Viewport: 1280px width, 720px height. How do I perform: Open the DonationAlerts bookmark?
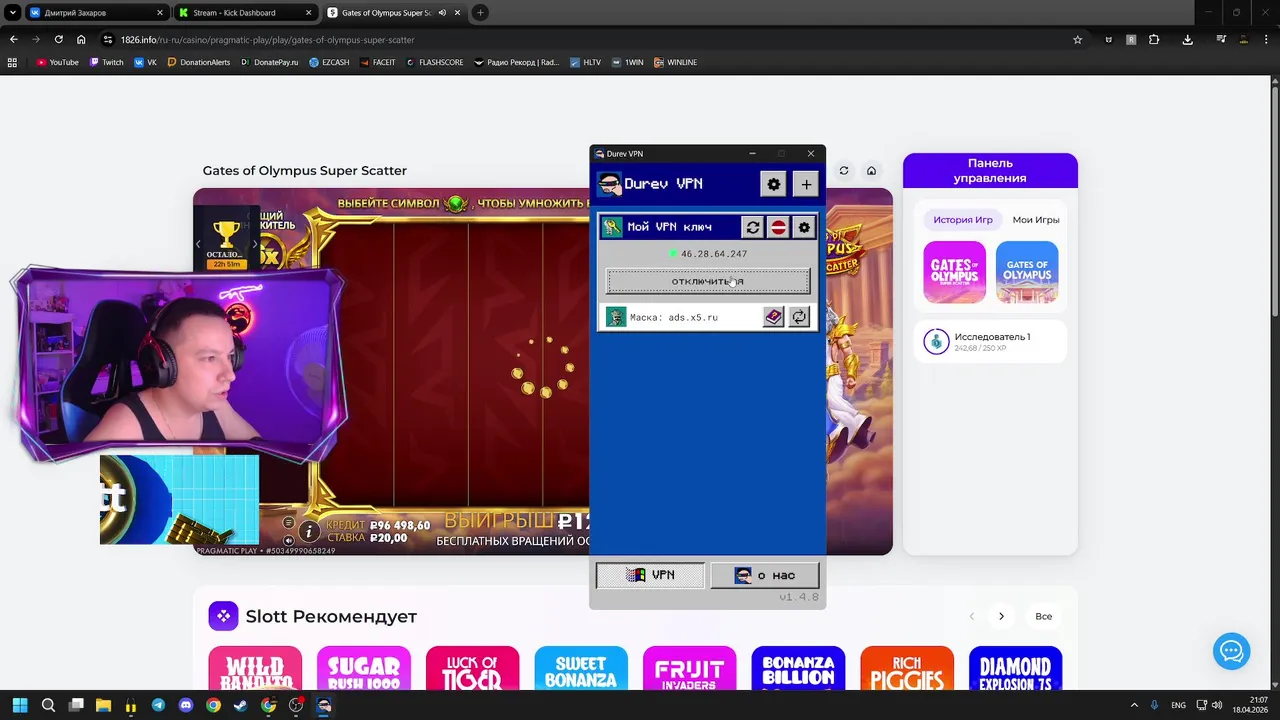[x=198, y=62]
